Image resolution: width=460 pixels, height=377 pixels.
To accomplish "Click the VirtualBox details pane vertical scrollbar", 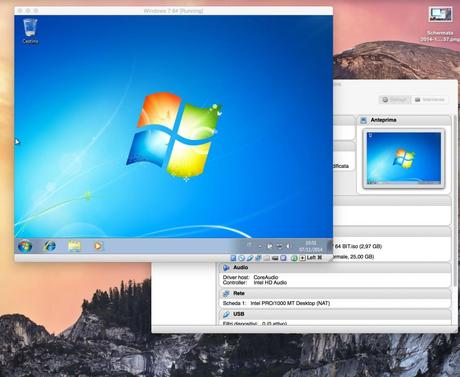I will [x=455, y=200].
